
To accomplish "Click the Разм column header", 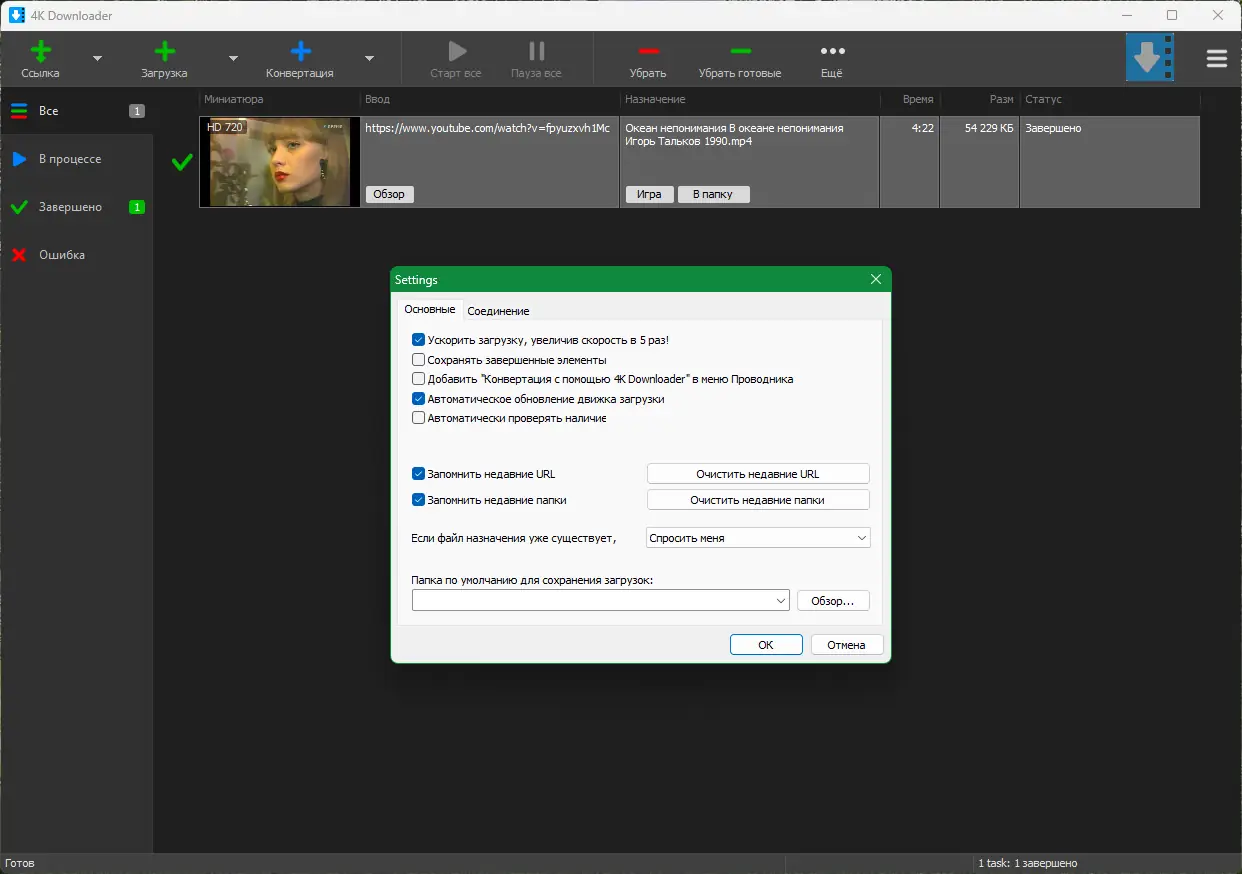I will click(980, 99).
